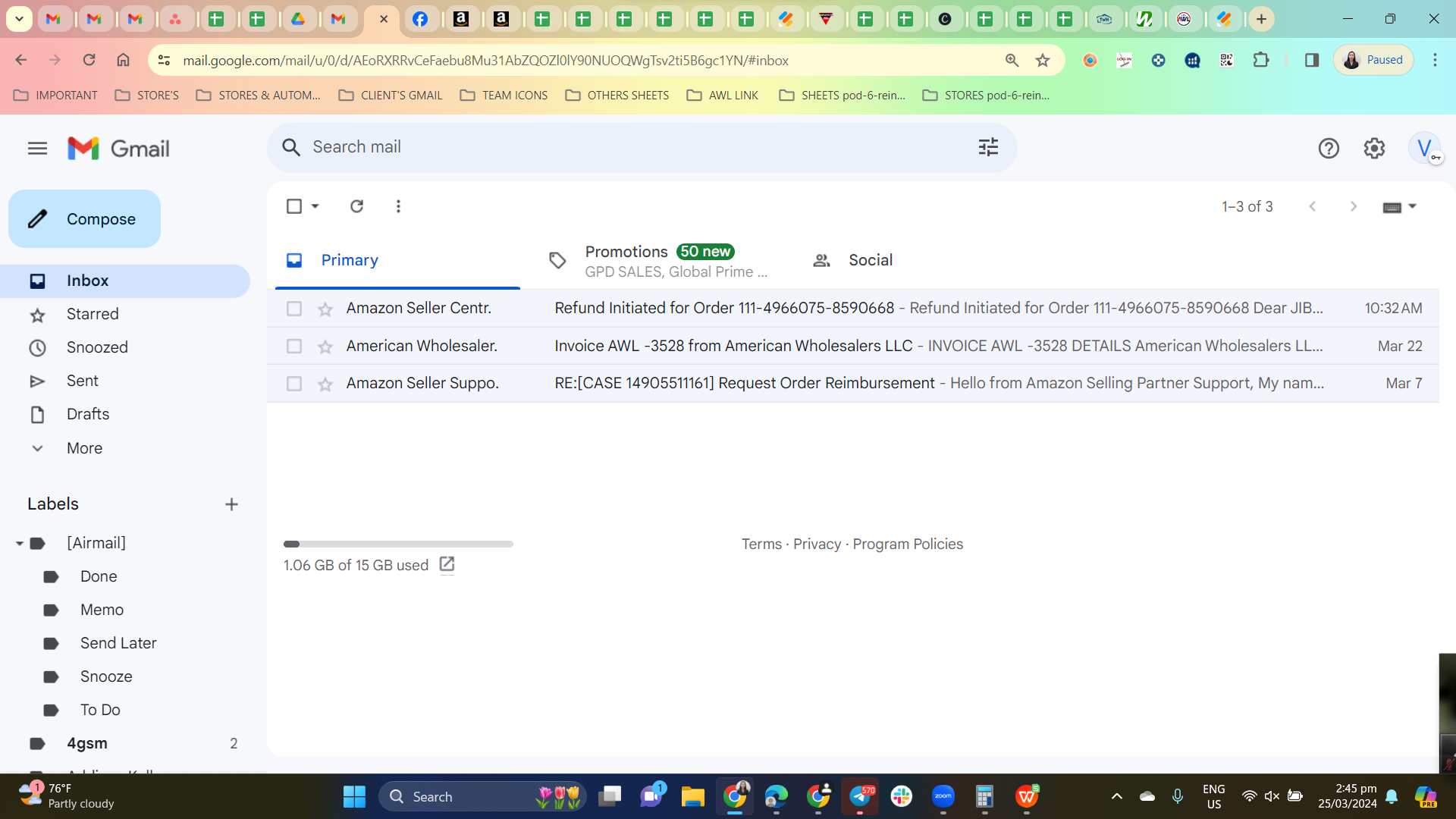Image resolution: width=1456 pixels, height=819 pixels.
Task: Select the American Wholesalers email checkbox
Action: click(294, 347)
